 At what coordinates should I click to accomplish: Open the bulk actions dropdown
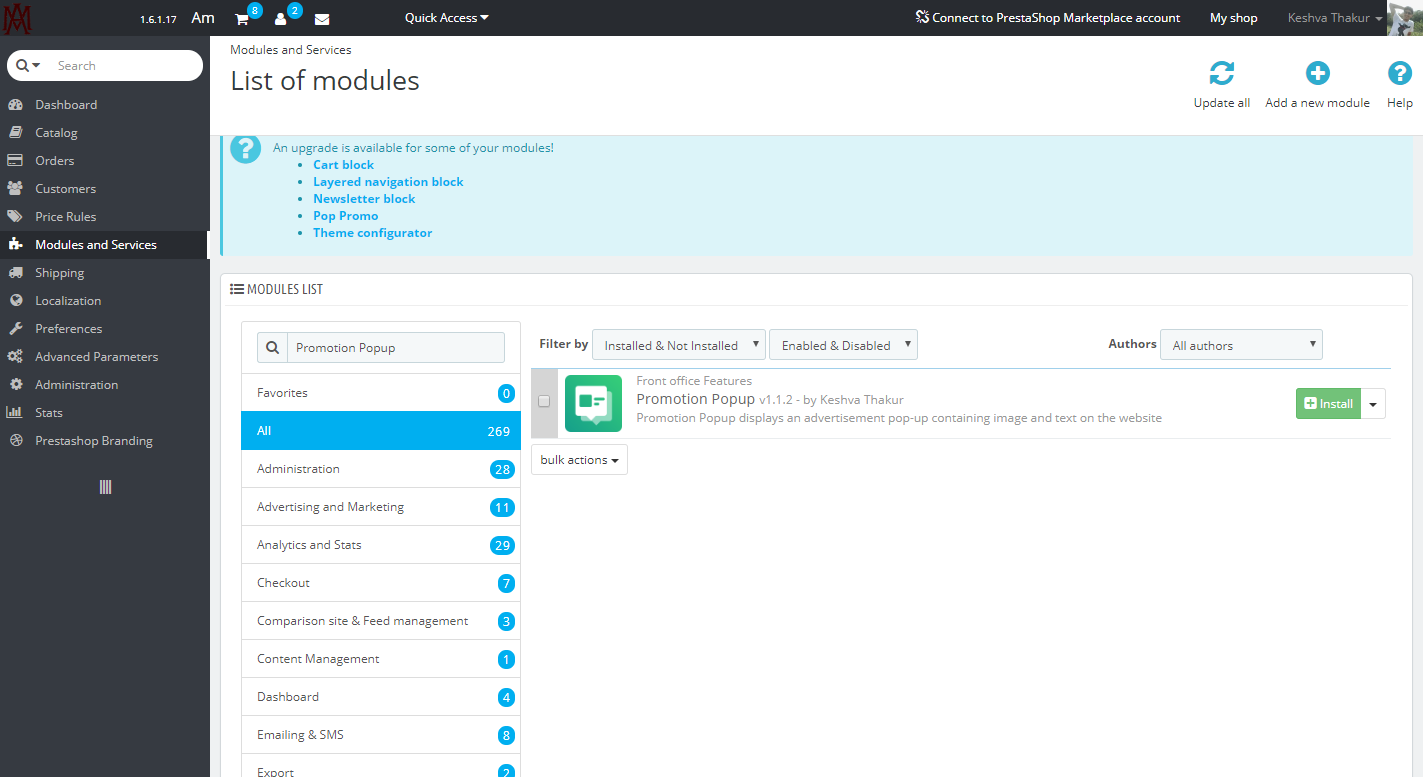[x=579, y=460]
